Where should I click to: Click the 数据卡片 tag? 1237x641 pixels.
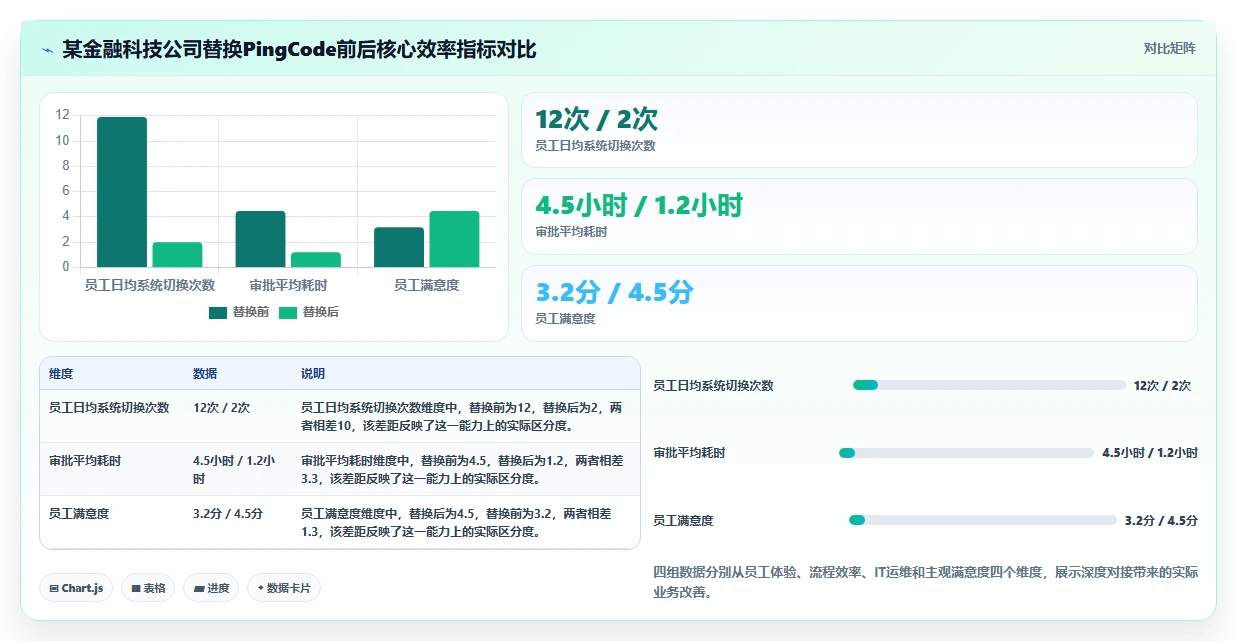pos(284,588)
